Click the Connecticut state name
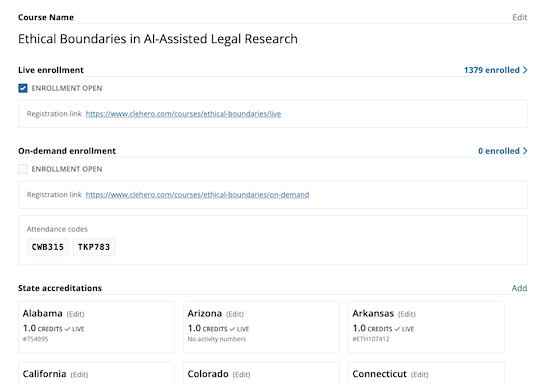Image resolution: width=550 pixels, height=385 pixels. [380, 374]
